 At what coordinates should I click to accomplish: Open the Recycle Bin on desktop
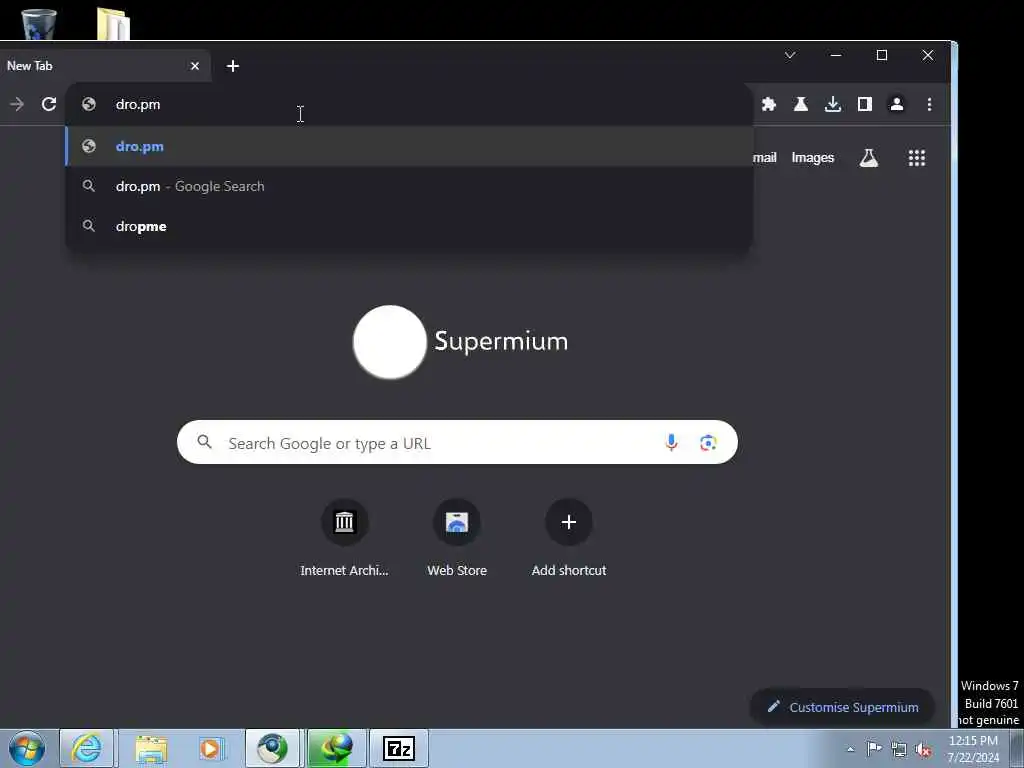(39, 24)
